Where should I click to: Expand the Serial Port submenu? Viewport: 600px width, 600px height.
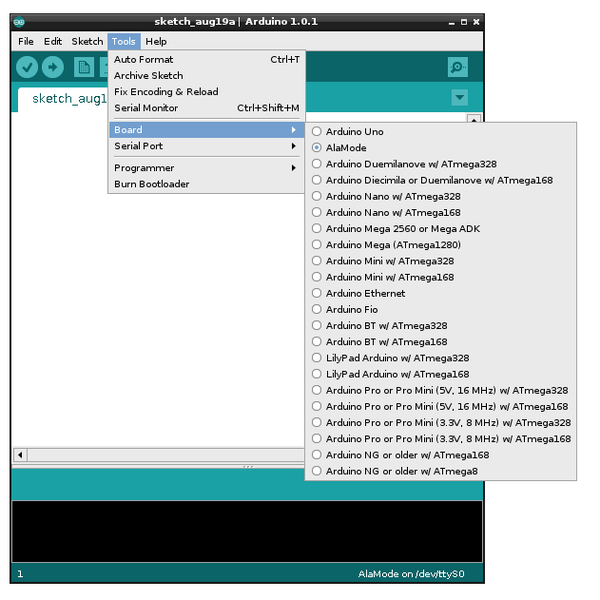[x=207, y=146]
